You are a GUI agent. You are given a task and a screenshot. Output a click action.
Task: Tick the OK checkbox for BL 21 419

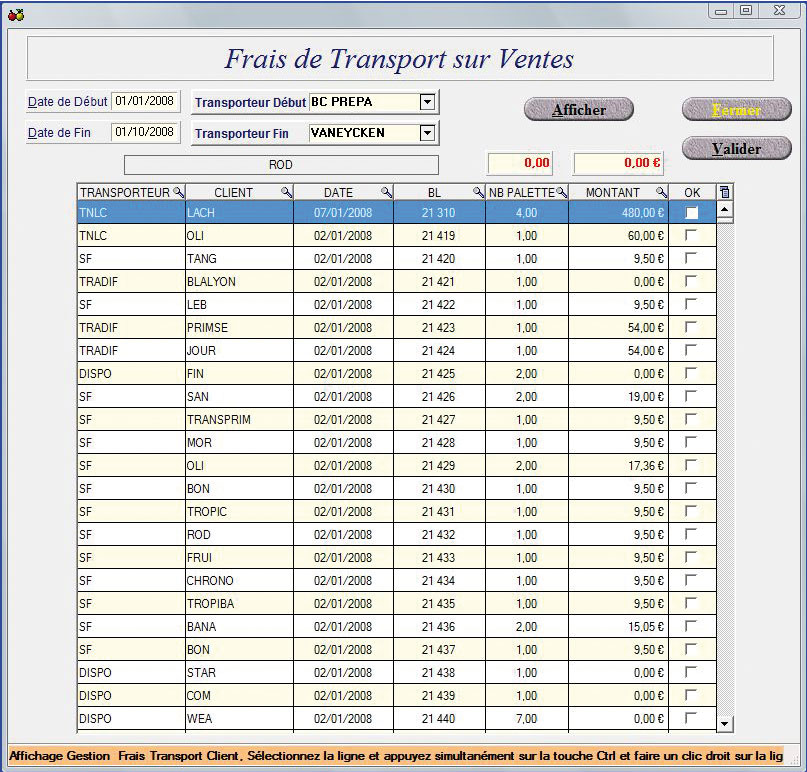pos(691,235)
